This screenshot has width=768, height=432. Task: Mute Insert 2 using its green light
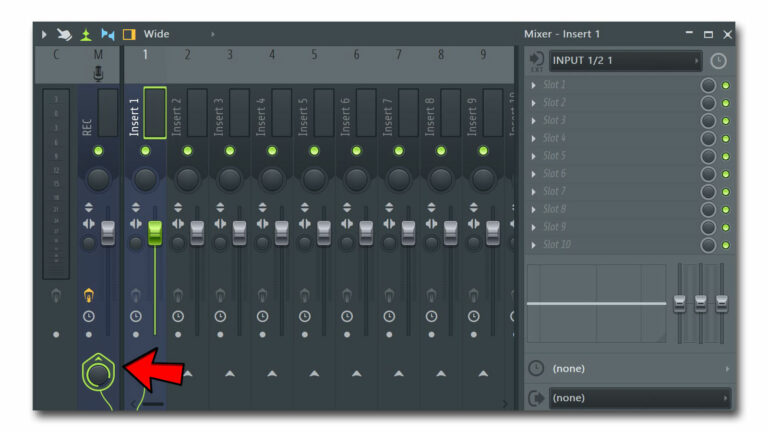[188, 151]
